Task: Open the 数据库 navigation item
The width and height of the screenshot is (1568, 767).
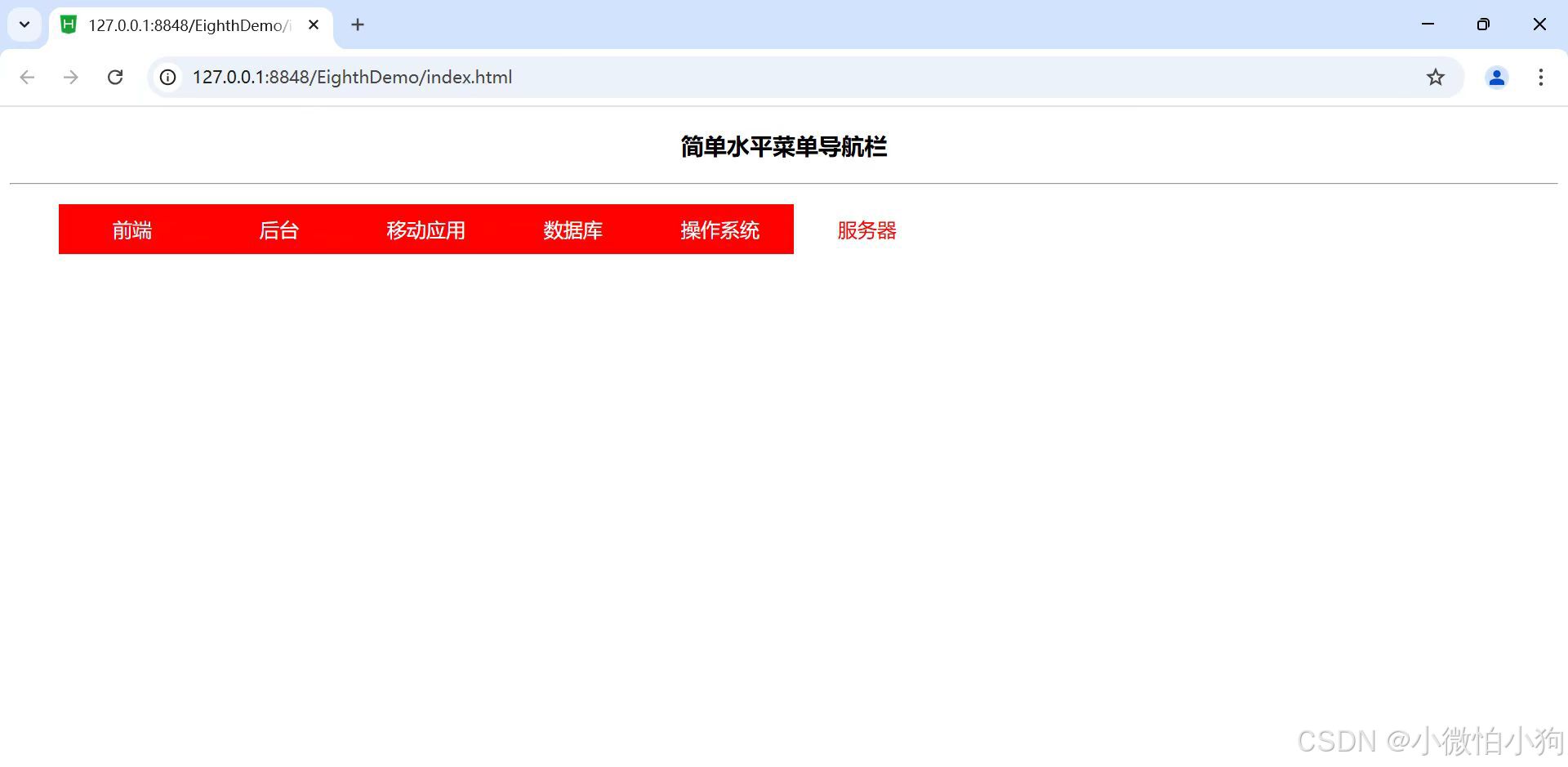Action: [573, 230]
